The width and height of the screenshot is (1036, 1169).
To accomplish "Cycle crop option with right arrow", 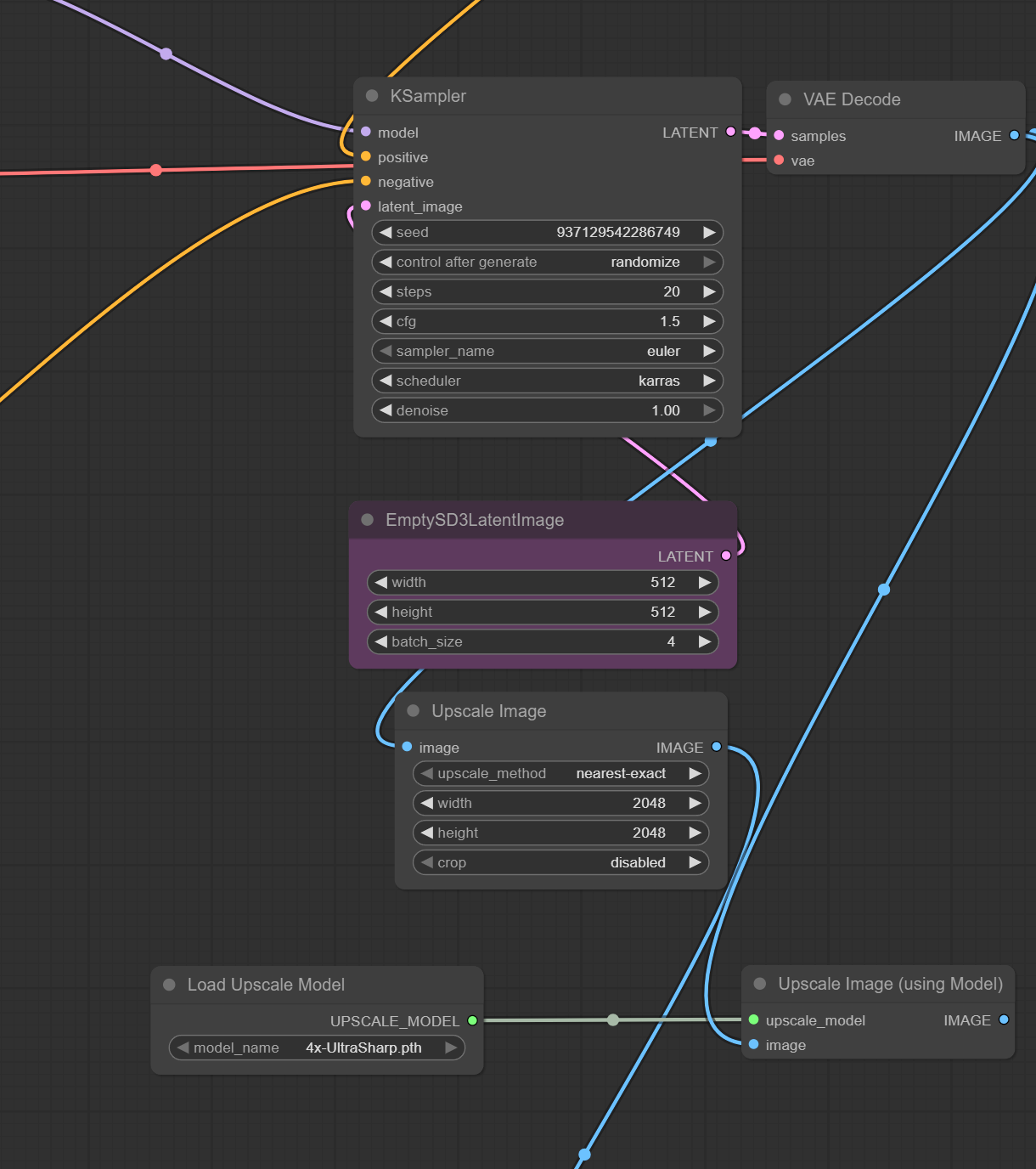I will pos(695,862).
